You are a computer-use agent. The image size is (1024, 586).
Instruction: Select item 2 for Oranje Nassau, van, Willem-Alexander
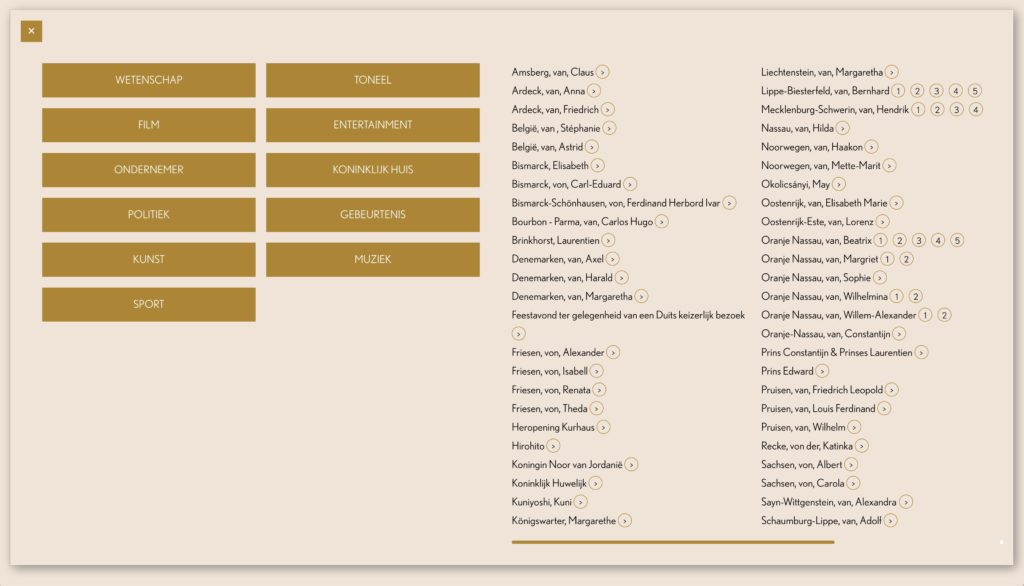click(944, 315)
